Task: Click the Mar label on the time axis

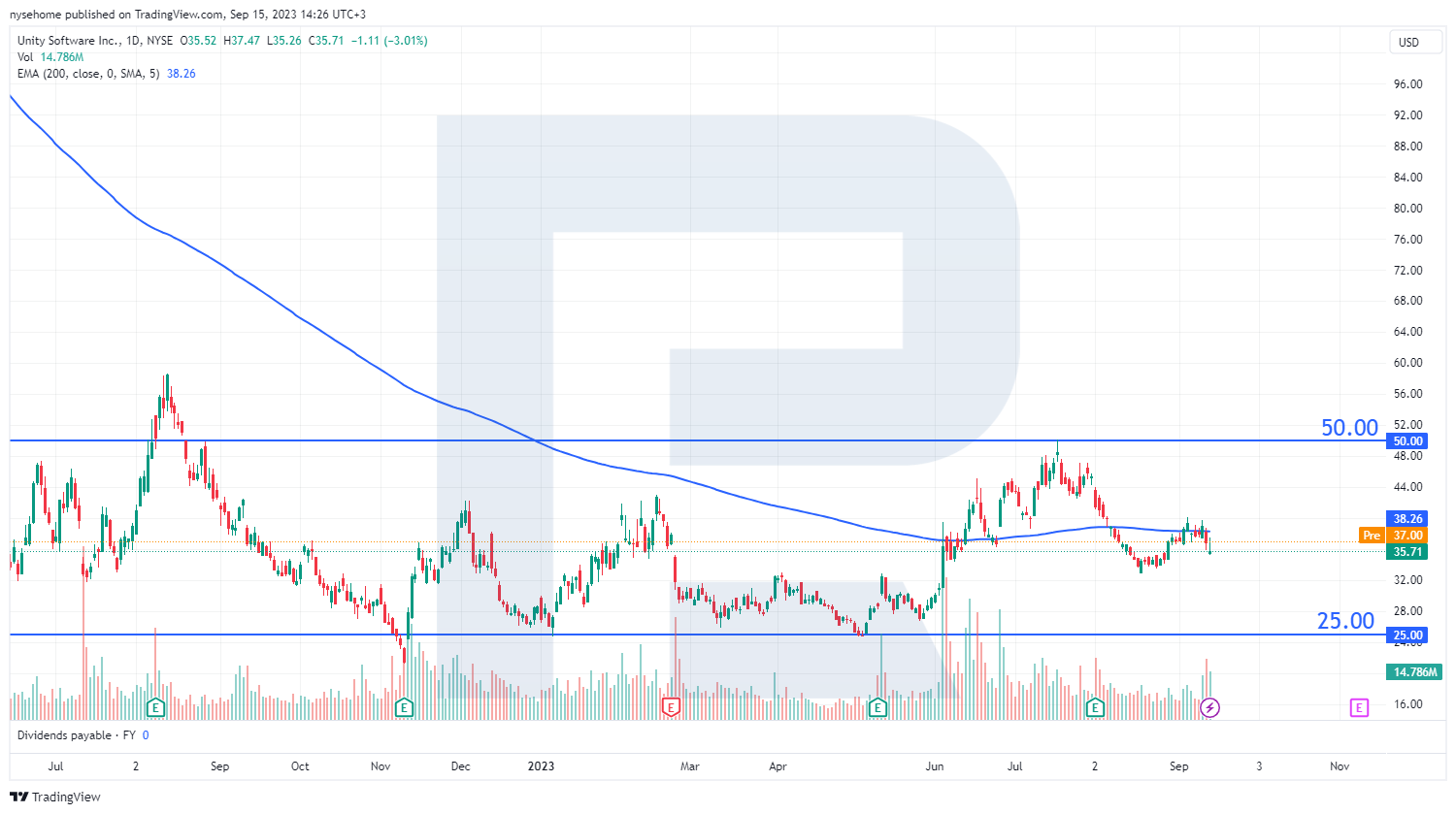Action: tap(689, 766)
